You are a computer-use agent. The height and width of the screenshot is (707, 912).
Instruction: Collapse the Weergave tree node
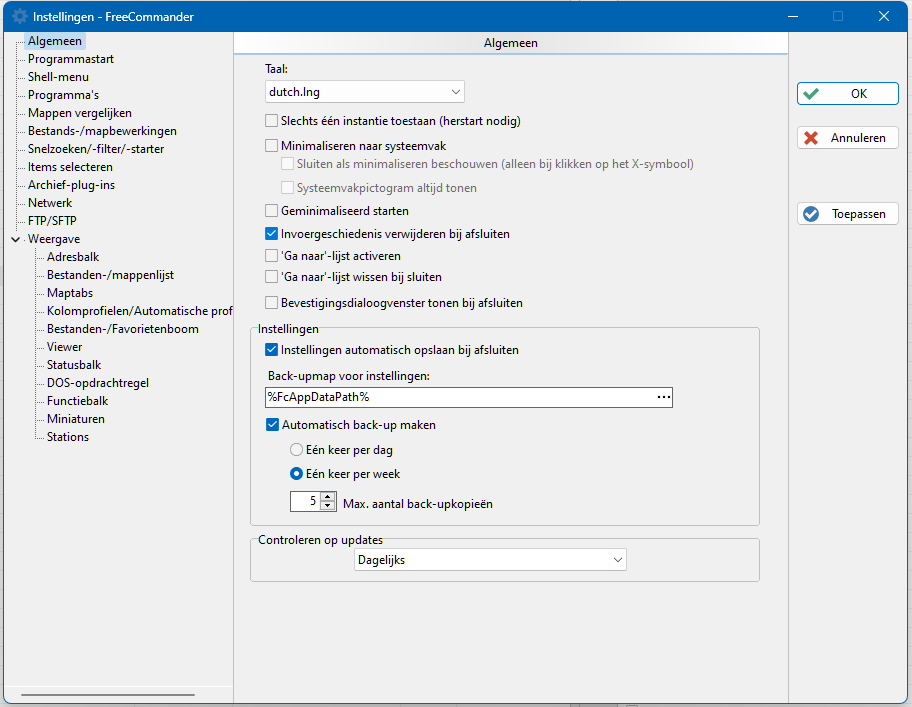coord(16,239)
